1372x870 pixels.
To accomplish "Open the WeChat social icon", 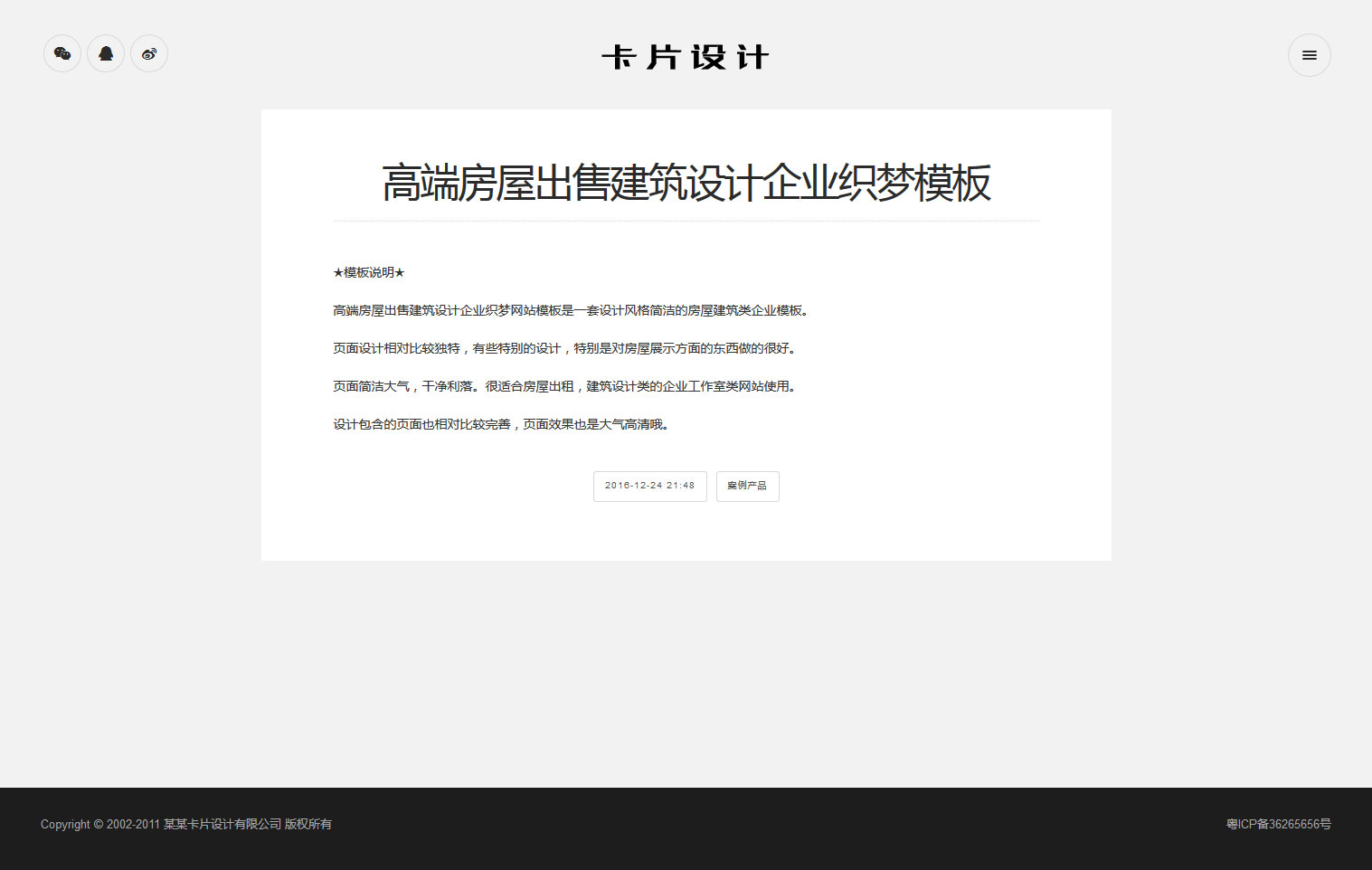I will (x=62, y=54).
